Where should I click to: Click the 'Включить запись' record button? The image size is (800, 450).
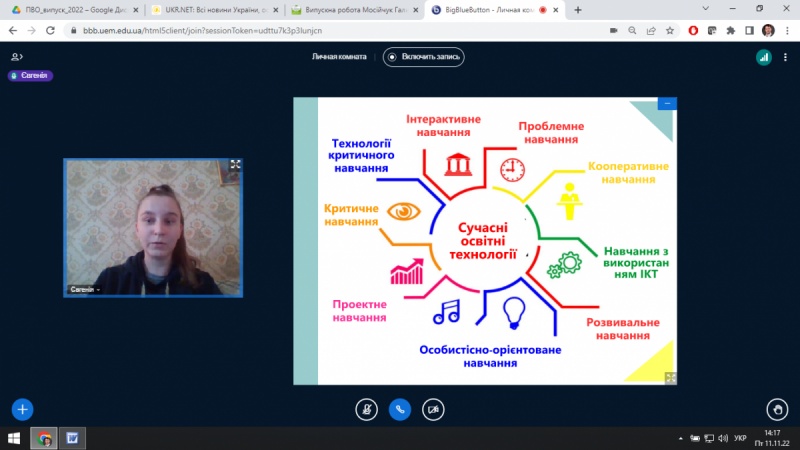click(x=424, y=57)
